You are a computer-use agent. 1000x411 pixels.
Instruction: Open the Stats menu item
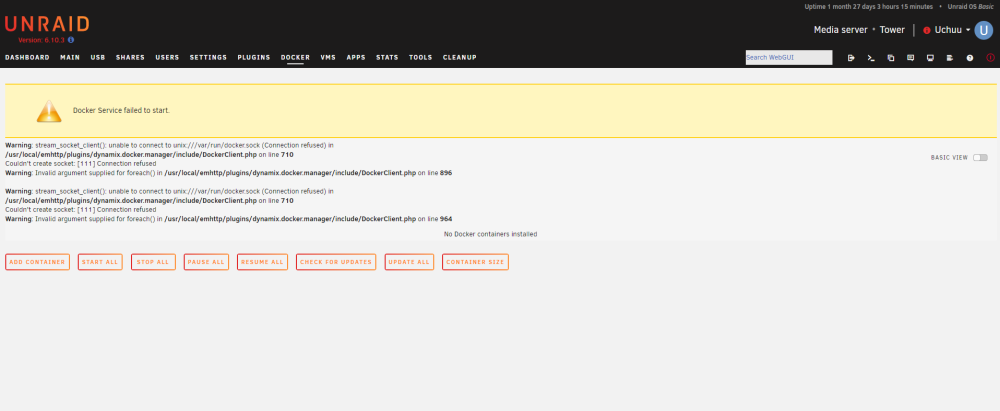coord(387,57)
